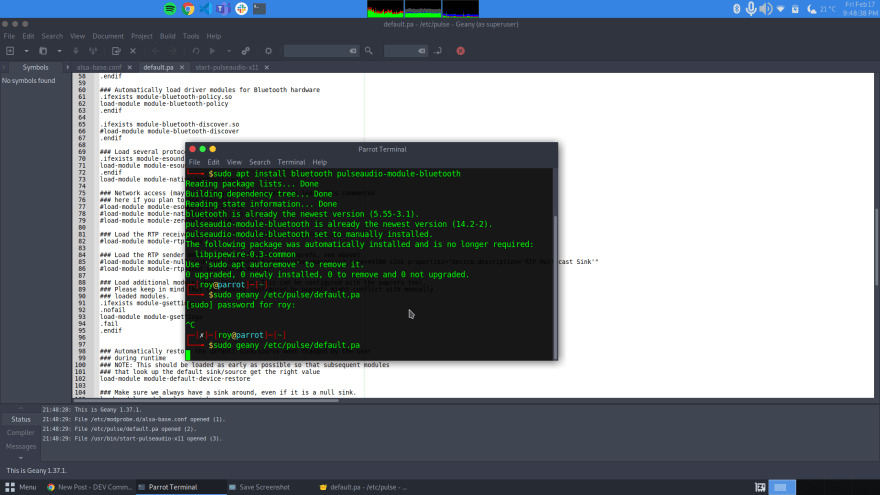Screen dimensions: 880x495
Task: Open Geany Project menu
Action: coord(141,36)
